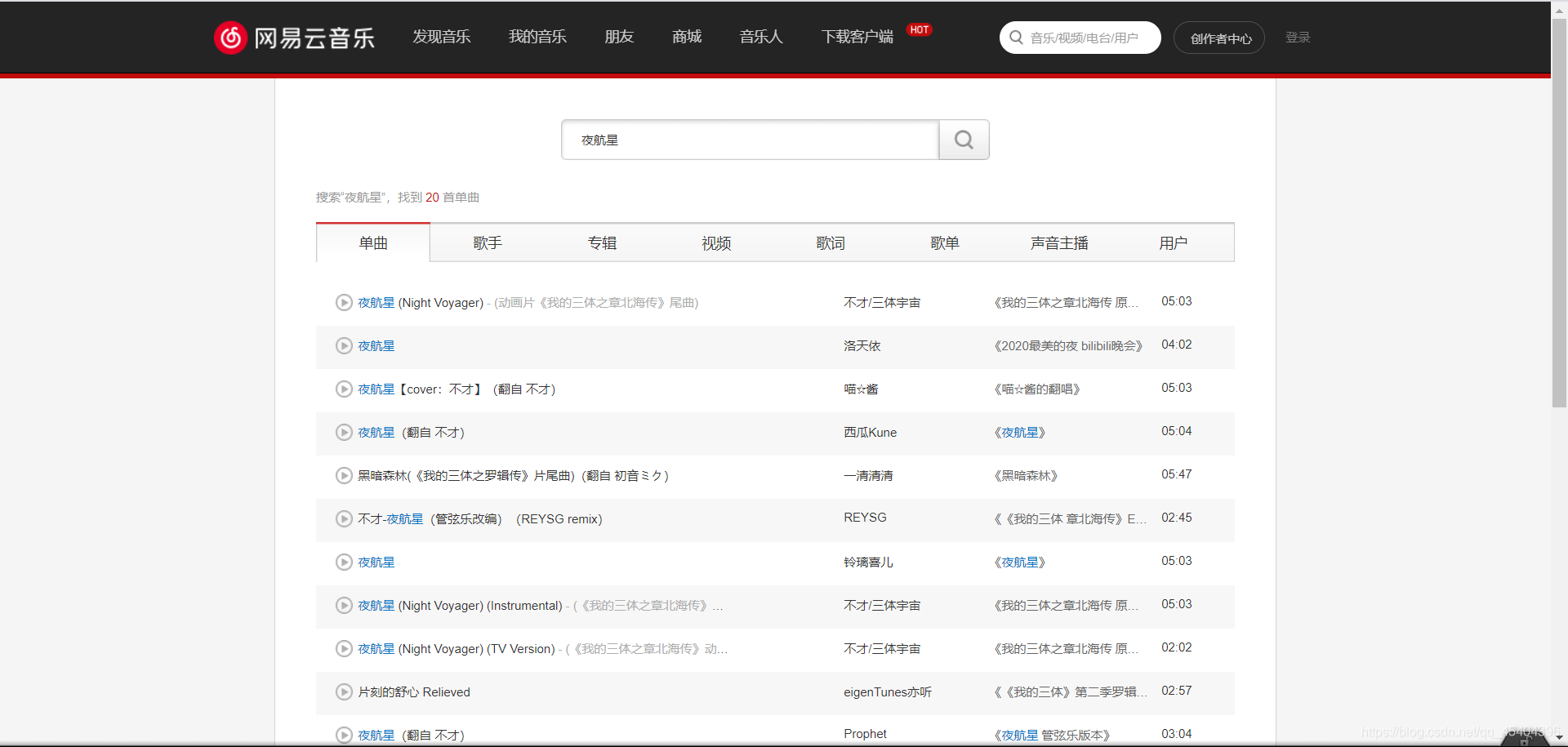This screenshot has width=1568, height=747.
Task: Open artist 洛天依
Action: point(862,346)
